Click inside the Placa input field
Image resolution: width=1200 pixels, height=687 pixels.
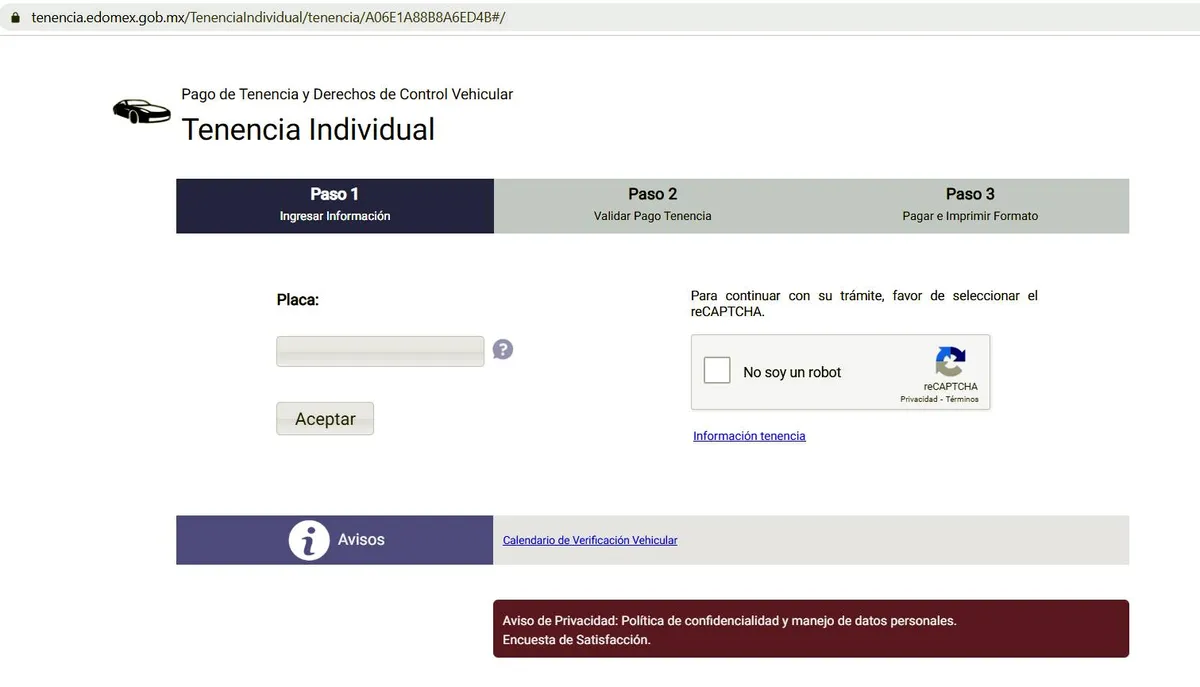[x=380, y=351]
